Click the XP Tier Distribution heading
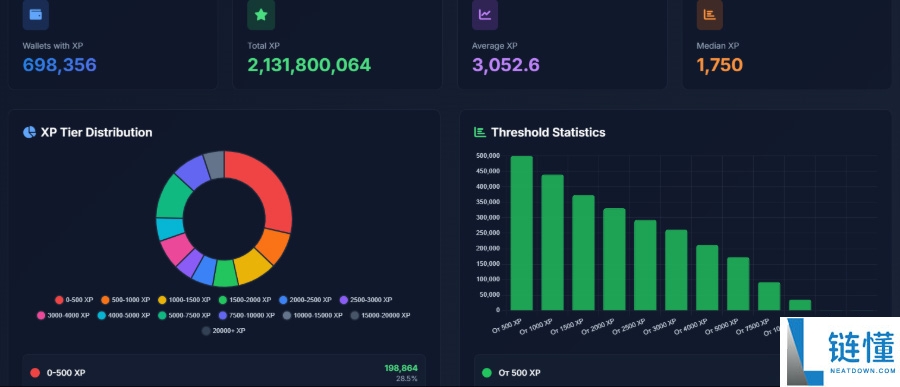The image size is (900, 387). point(96,132)
